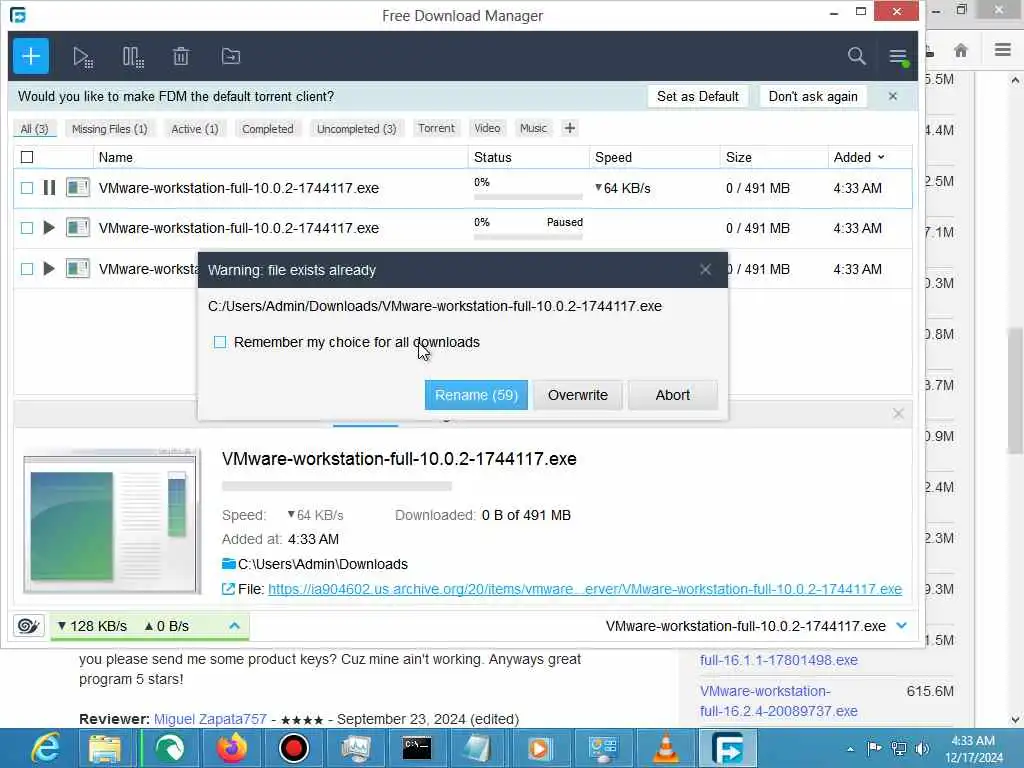Open the search magnifier in FDM toolbar

coord(856,56)
